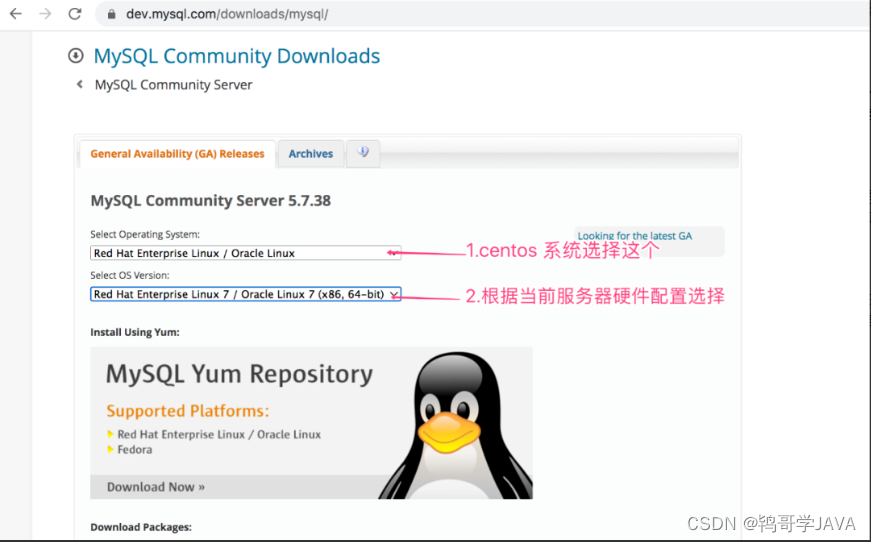The height and width of the screenshot is (542, 871).
Task: Open the Select OS Version dropdown
Action: click(x=246, y=294)
